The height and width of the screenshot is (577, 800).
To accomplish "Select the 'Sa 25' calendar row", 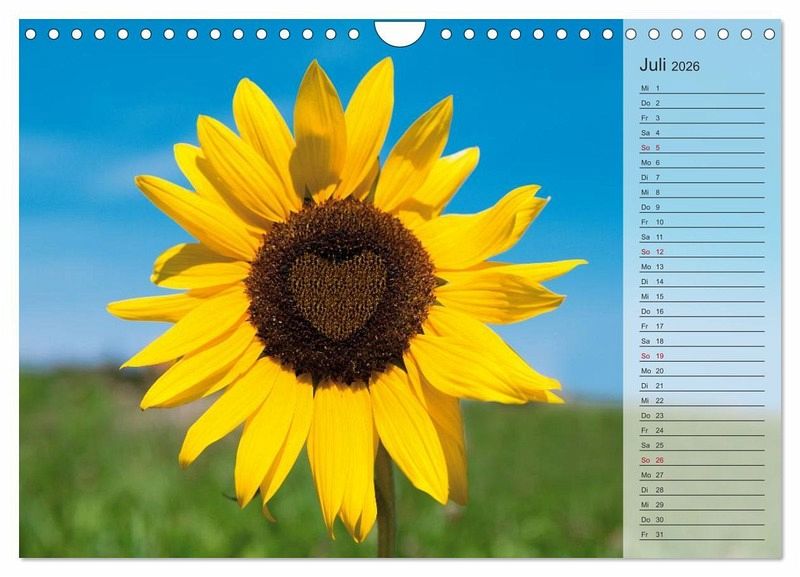I will click(702, 445).
